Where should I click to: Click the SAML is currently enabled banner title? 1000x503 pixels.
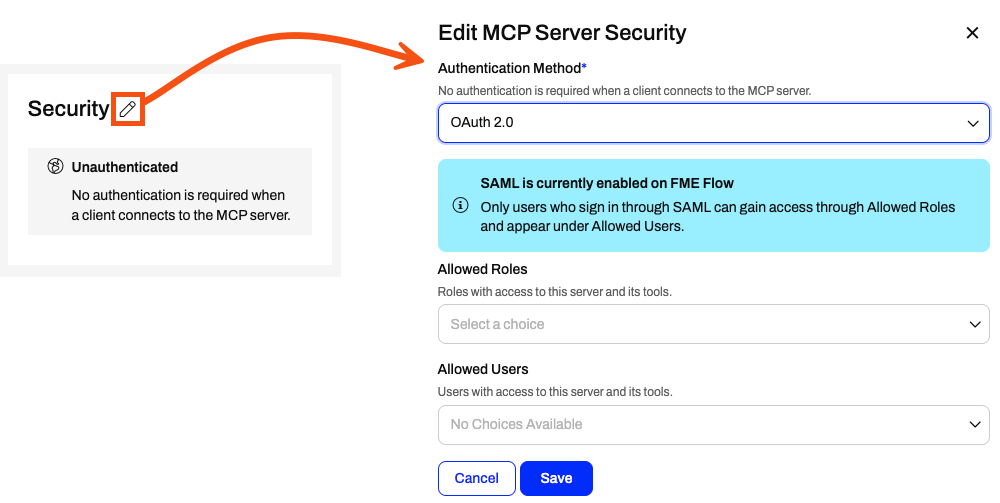[607, 183]
